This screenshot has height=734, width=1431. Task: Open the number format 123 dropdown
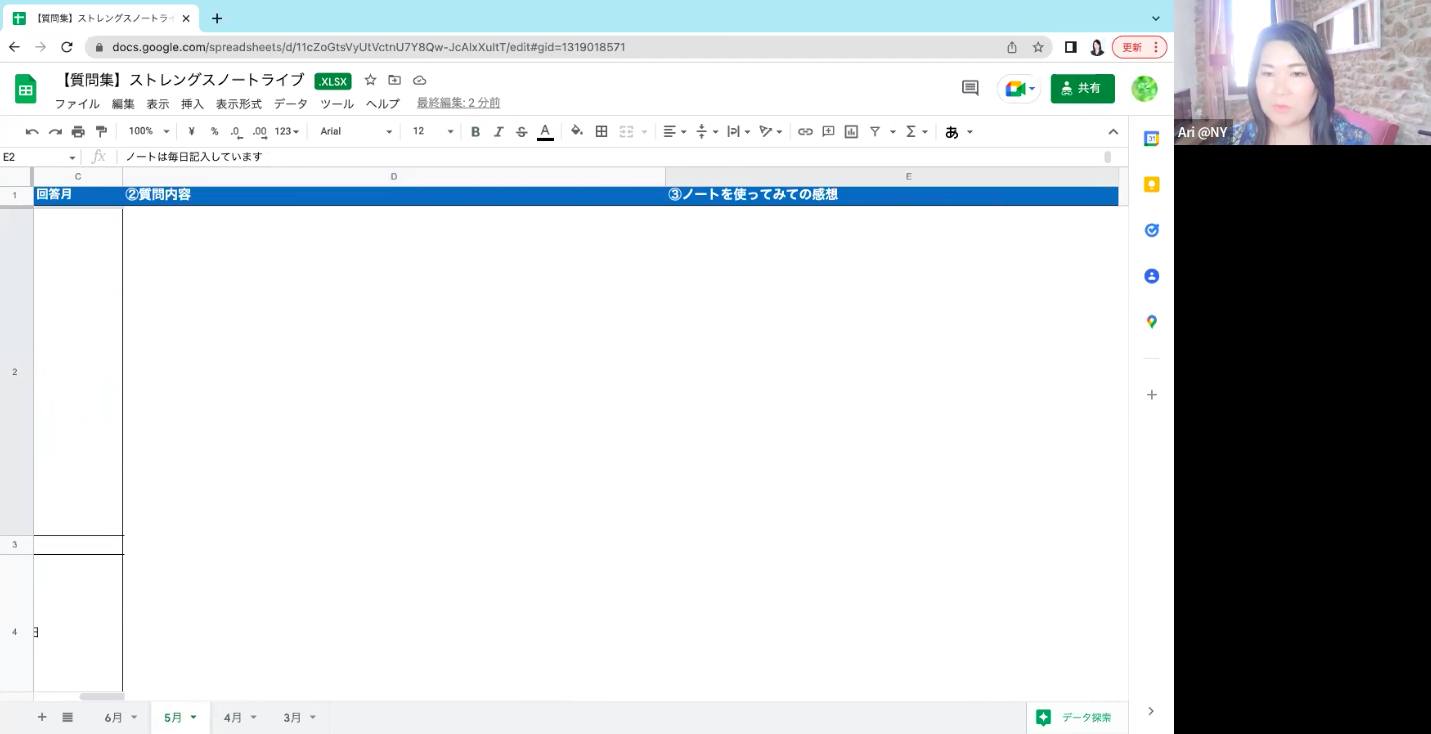click(287, 131)
